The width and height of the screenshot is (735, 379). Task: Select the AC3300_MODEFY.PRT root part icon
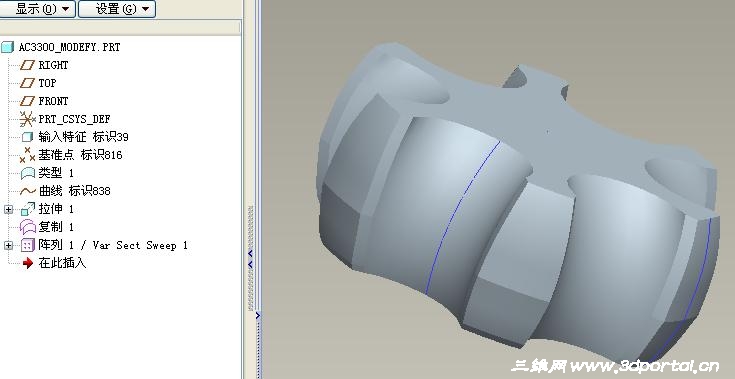point(8,47)
